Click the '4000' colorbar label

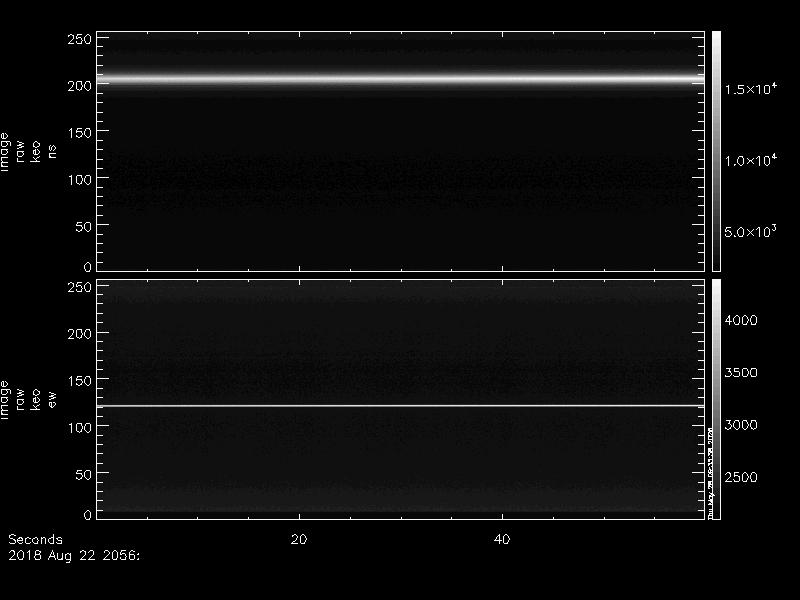(x=741, y=320)
